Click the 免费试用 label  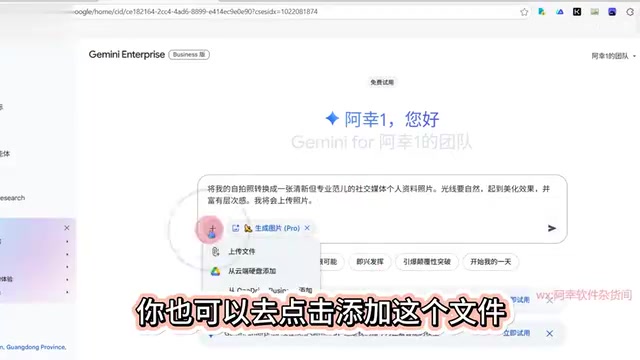tap(382, 82)
